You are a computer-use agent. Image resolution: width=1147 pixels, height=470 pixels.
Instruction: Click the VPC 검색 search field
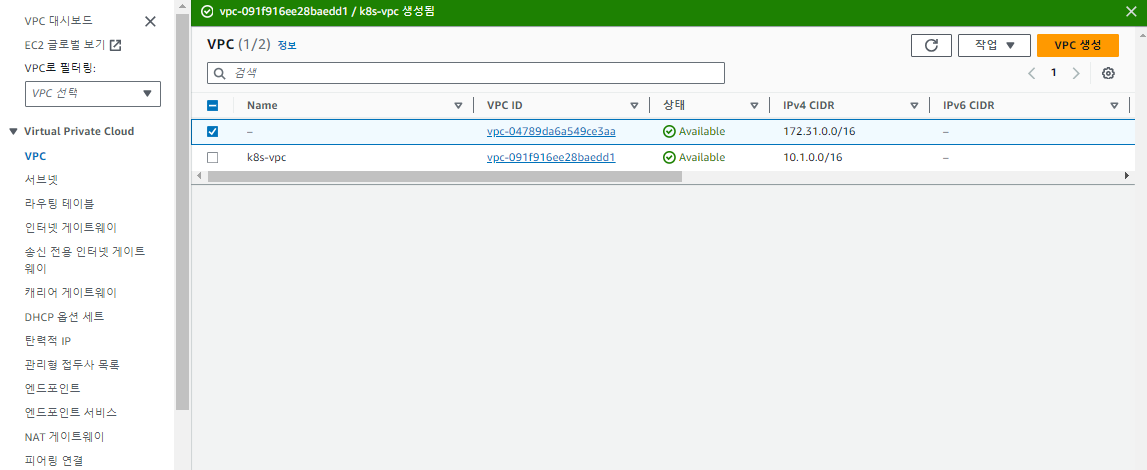466,73
